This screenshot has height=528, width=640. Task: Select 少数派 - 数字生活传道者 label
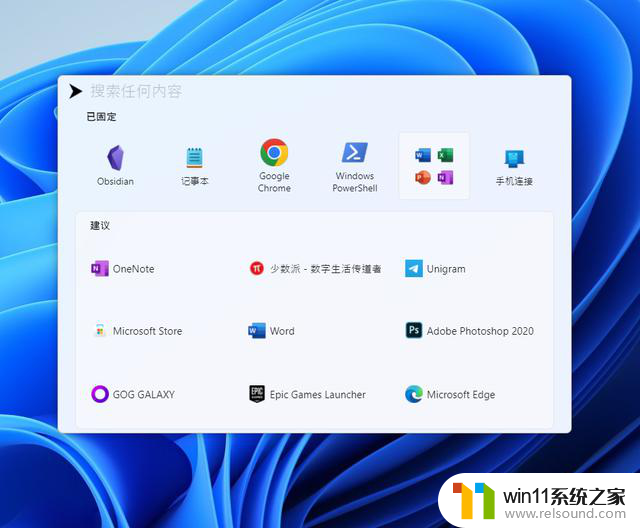(x=325, y=269)
